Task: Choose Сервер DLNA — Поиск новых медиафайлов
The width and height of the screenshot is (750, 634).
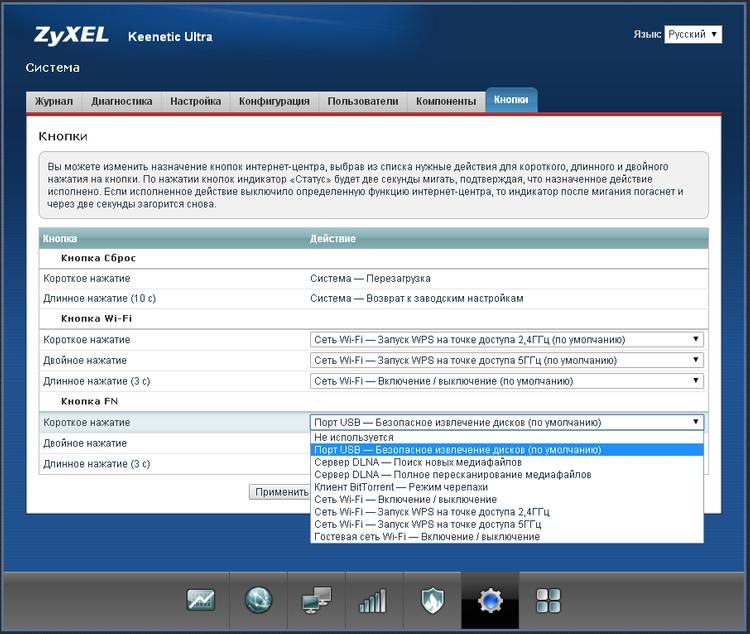Action: tap(507, 462)
